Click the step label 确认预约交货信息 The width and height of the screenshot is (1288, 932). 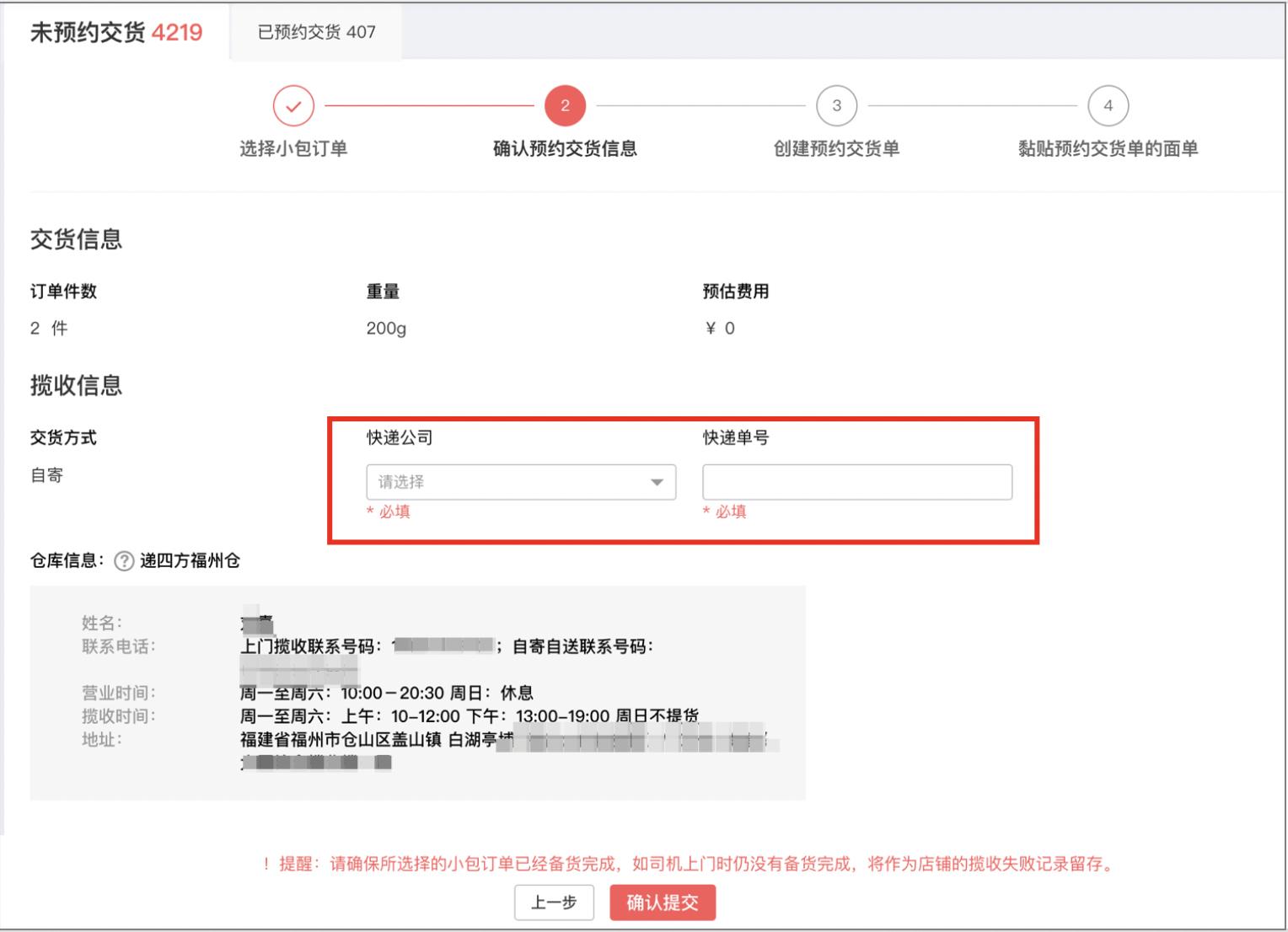pyautogui.click(x=564, y=148)
